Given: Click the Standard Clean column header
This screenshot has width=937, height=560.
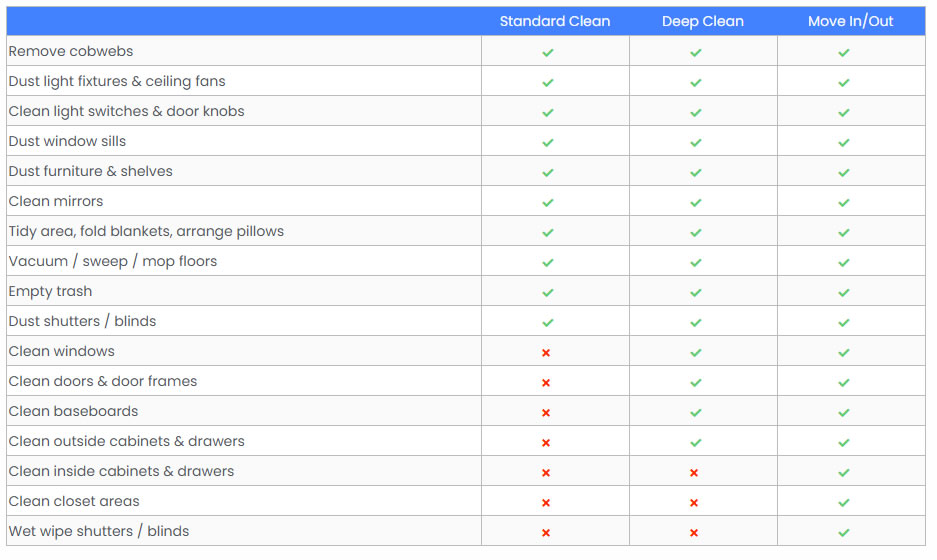Looking at the screenshot, I should [x=554, y=21].
